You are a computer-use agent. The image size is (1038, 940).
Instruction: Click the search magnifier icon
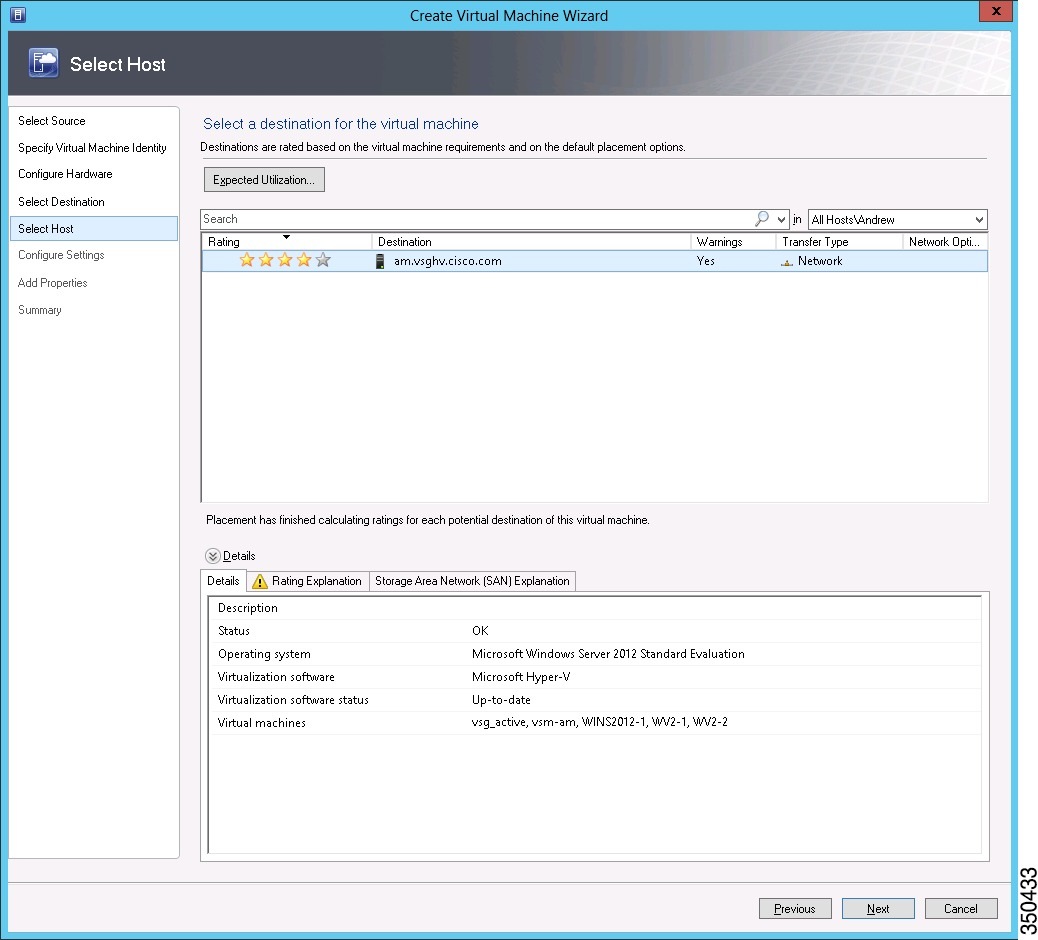click(x=762, y=218)
